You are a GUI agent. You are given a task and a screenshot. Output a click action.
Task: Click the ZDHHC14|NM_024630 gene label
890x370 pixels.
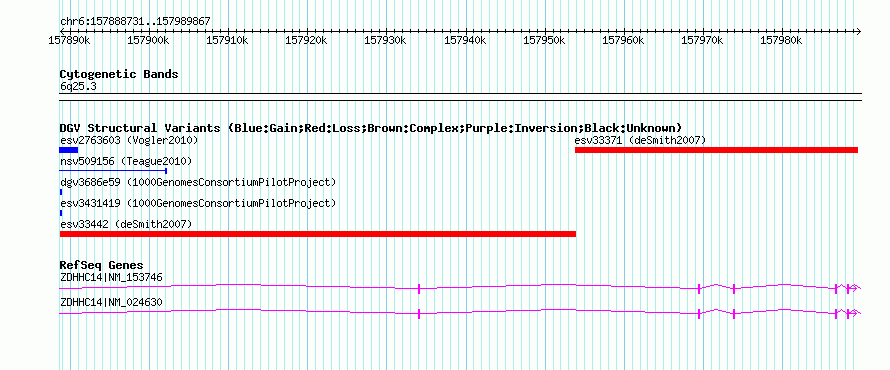[x=111, y=302]
